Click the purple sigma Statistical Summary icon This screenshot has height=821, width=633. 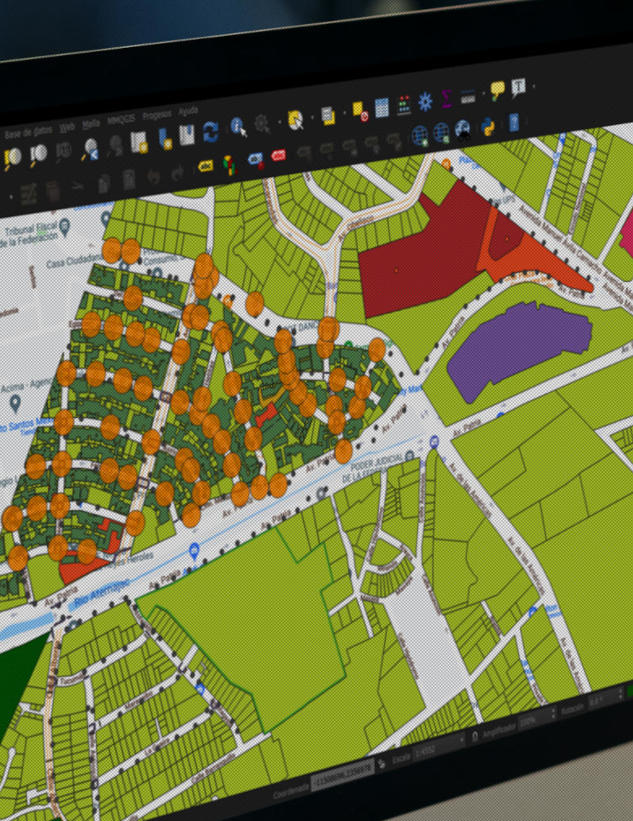[x=447, y=98]
